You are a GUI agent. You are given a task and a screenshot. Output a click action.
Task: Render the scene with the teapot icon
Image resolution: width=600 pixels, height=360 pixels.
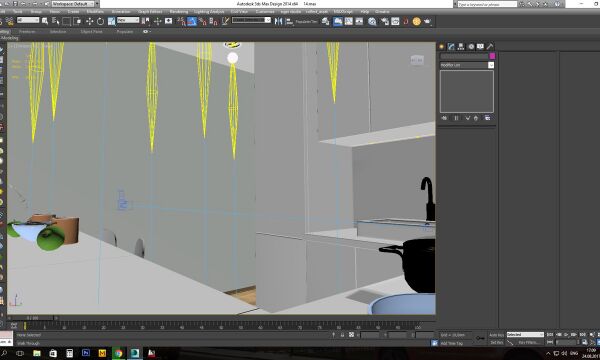427,21
